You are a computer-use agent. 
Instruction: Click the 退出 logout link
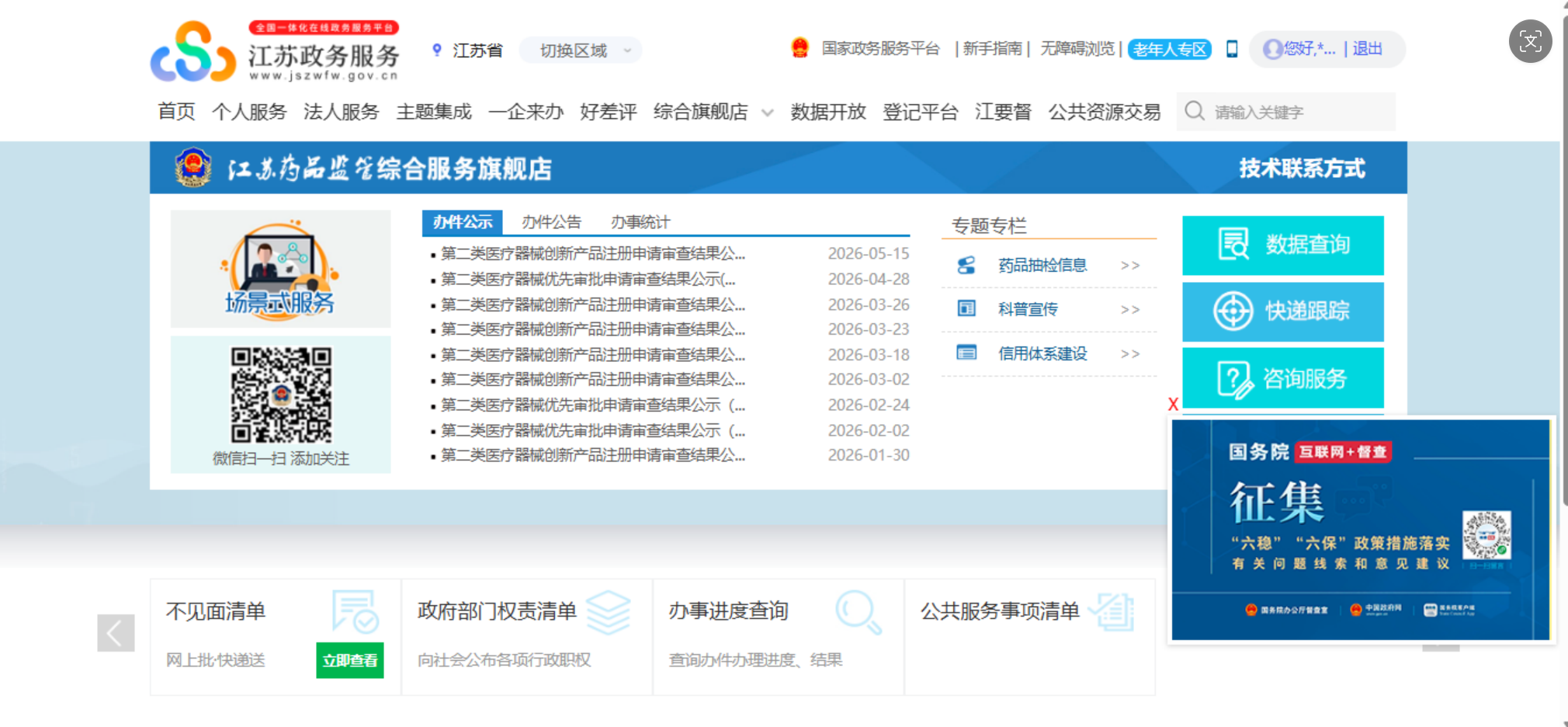point(1367,48)
